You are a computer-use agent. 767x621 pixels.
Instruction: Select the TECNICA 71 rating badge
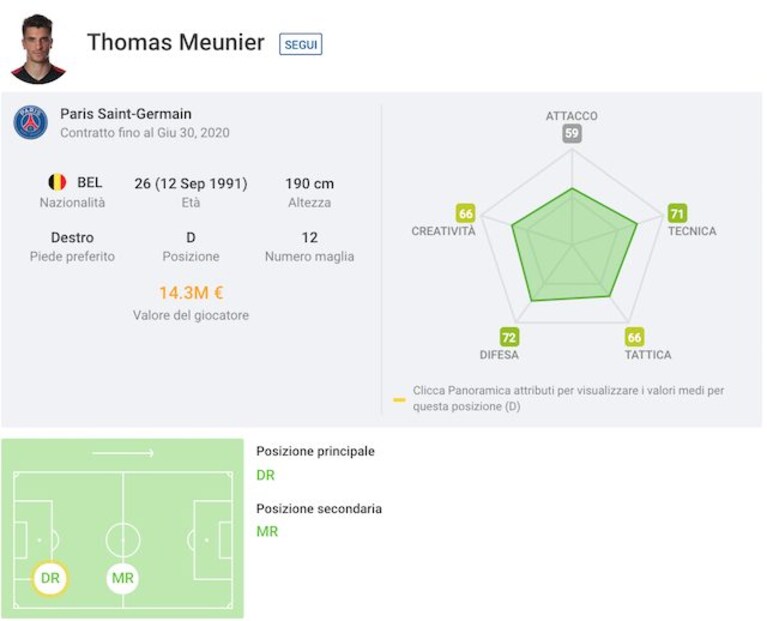(677, 213)
